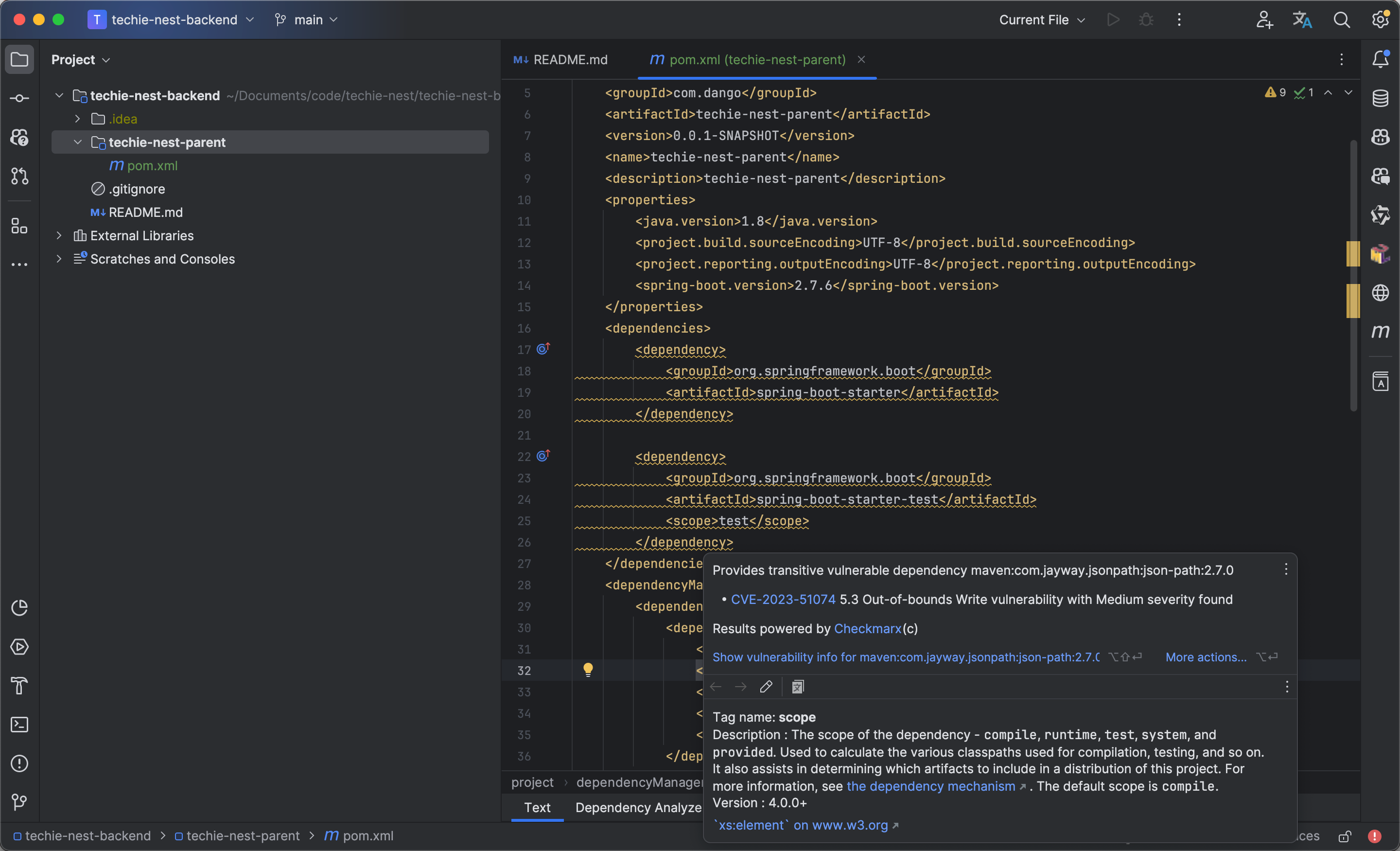Open the Terminal tool window
1400x851 pixels.
coord(19,724)
